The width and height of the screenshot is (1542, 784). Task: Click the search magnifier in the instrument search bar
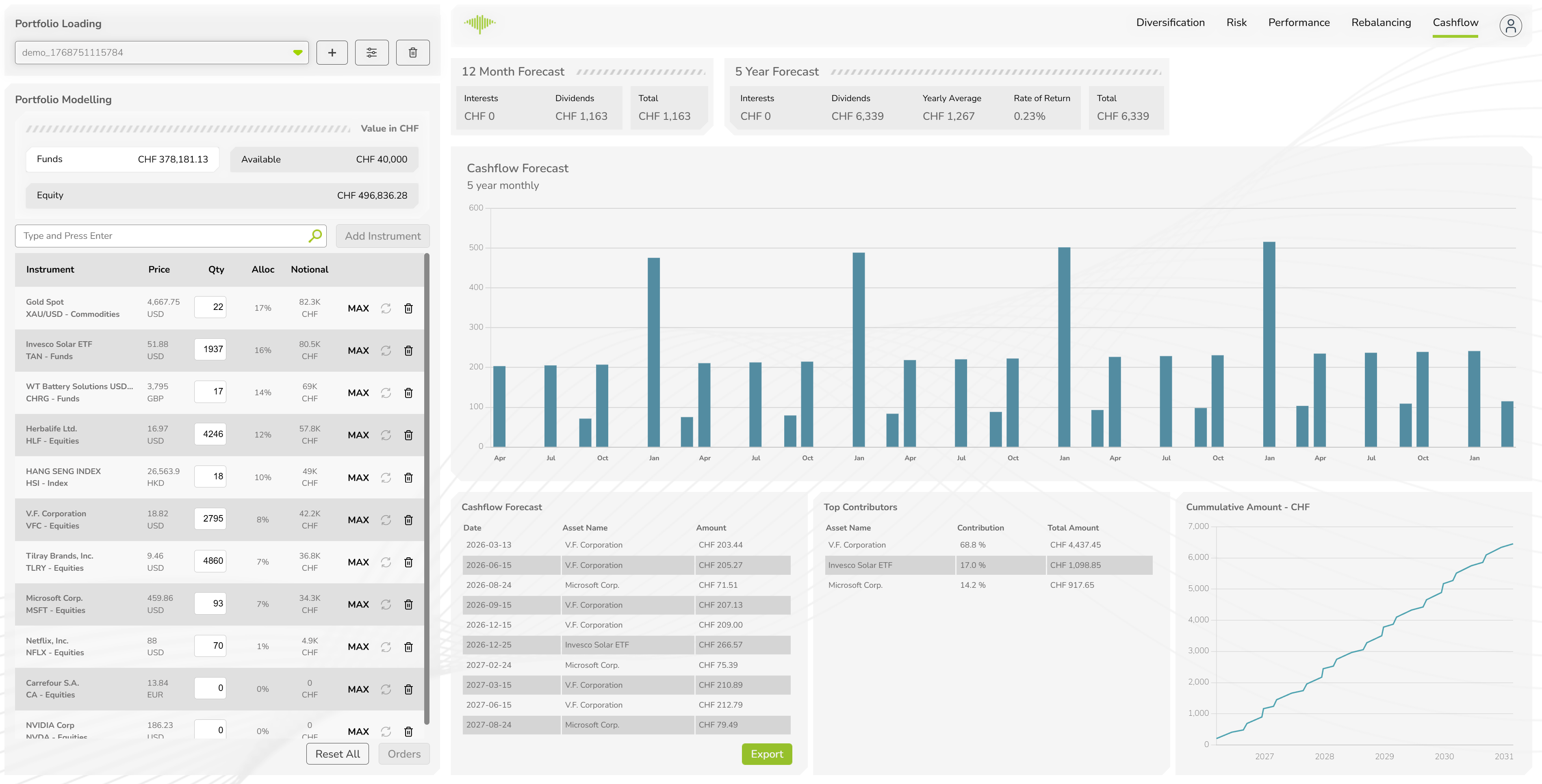(314, 235)
